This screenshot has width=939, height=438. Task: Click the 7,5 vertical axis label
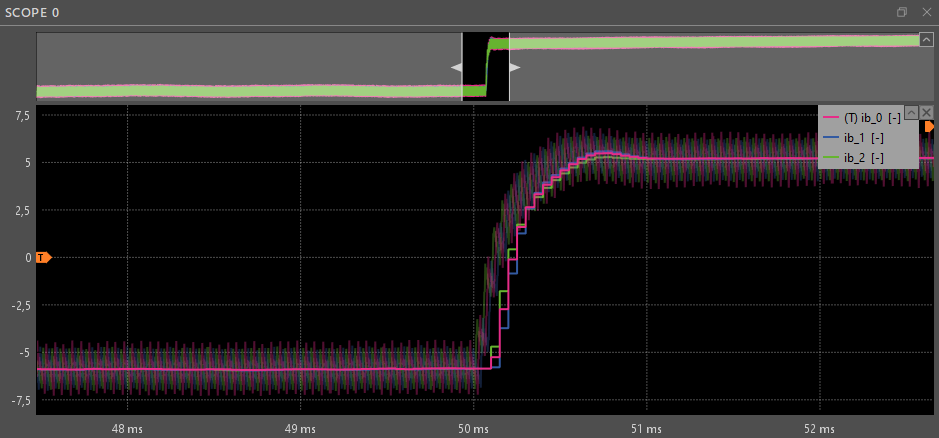[x=22, y=116]
